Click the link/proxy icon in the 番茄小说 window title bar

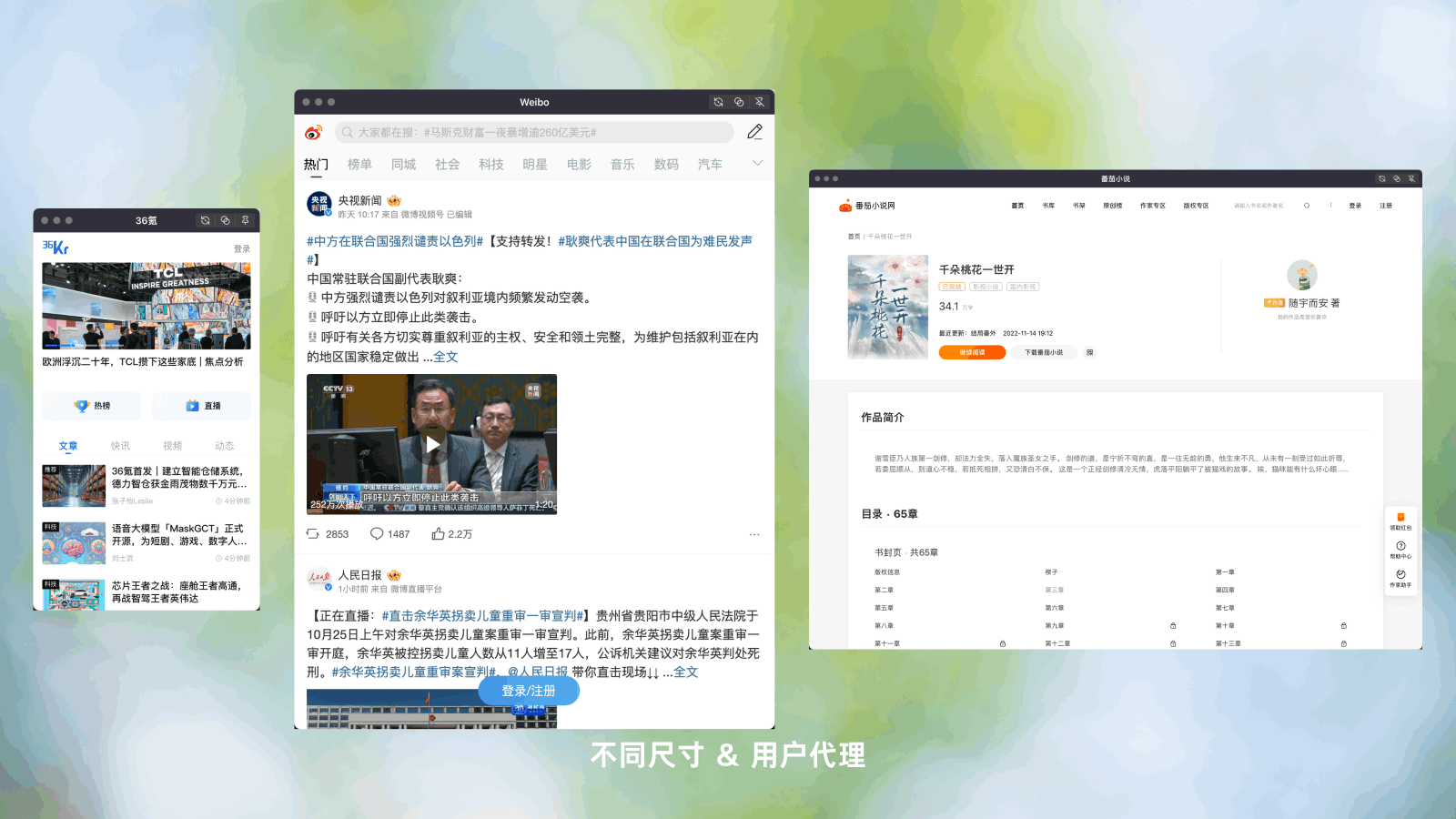click(1397, 178)
